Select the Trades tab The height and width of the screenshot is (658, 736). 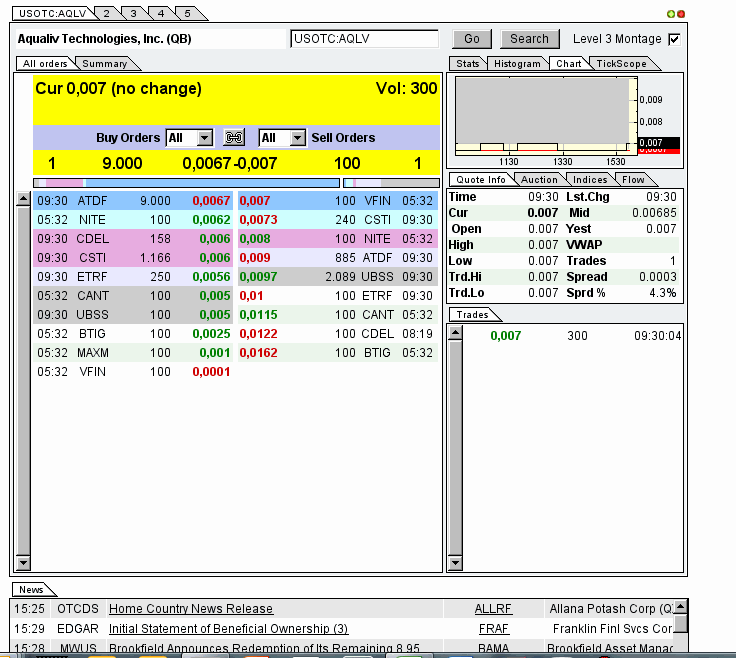tap(472, 315)
